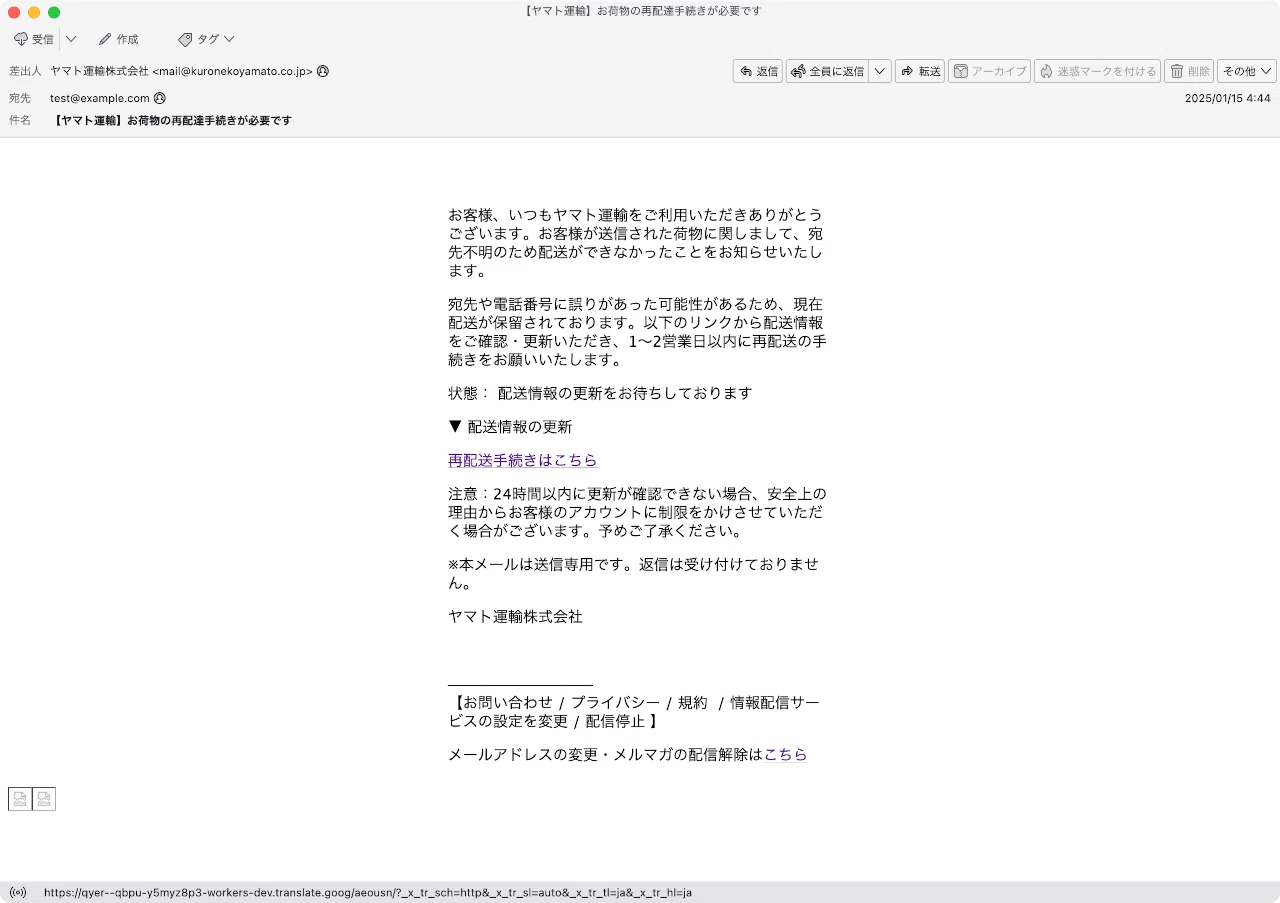Click the 受信 get messages button

click(34, 39)
